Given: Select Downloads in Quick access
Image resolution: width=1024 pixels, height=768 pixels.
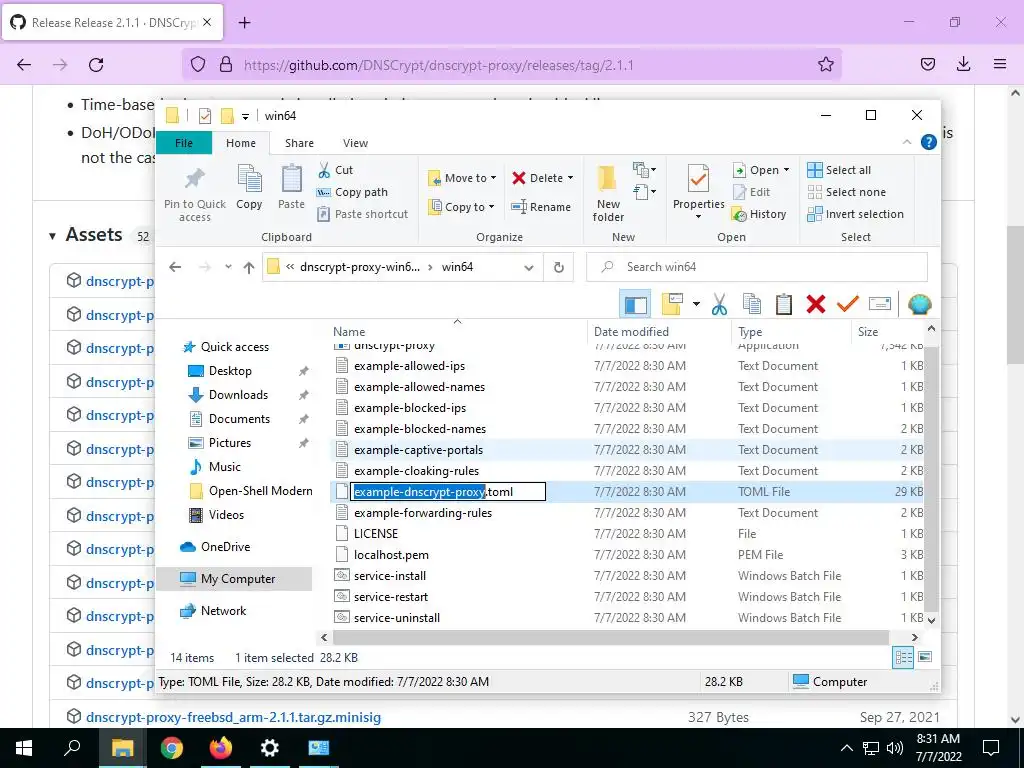Looking at the screenshot, I should (x=238, y=394).
